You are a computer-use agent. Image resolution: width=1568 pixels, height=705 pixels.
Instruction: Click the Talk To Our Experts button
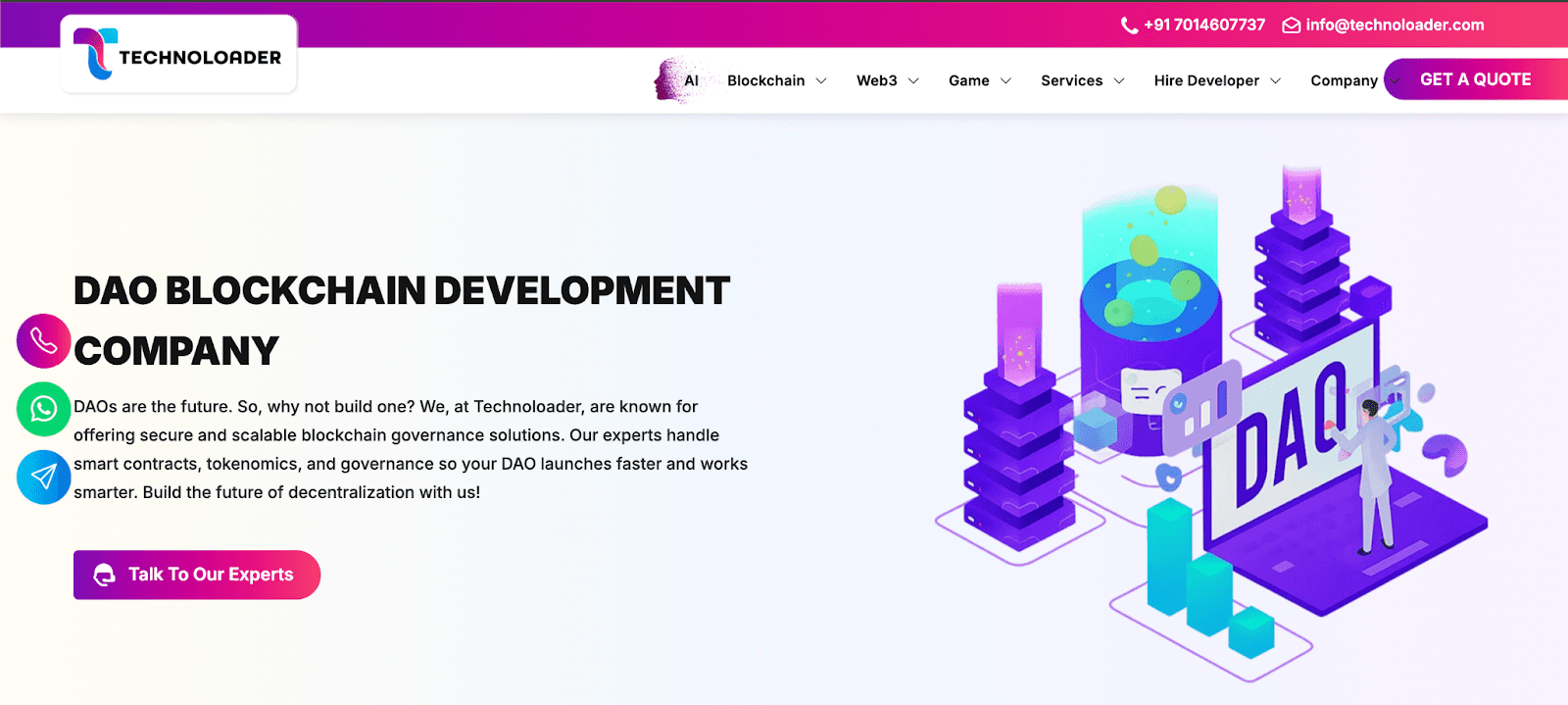coord(197,575)
